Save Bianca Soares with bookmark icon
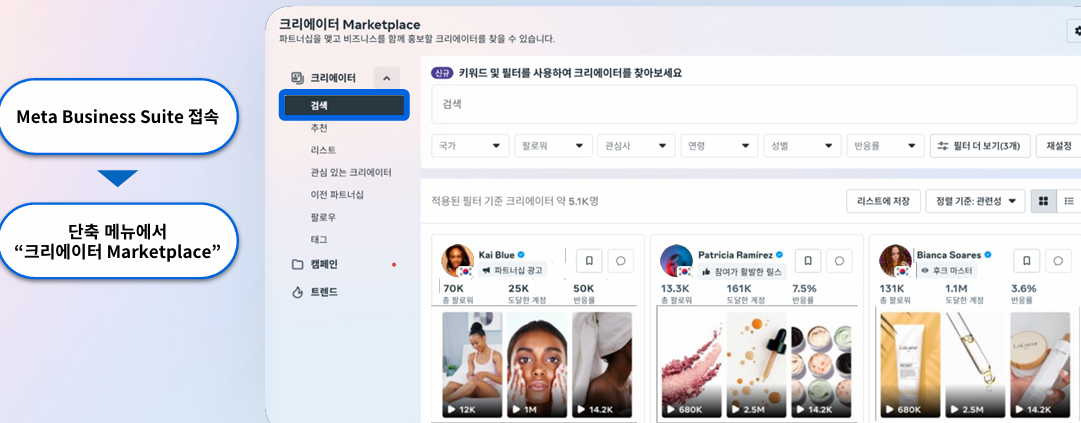Screen dimensions: 1081x423 point(1027,261)
